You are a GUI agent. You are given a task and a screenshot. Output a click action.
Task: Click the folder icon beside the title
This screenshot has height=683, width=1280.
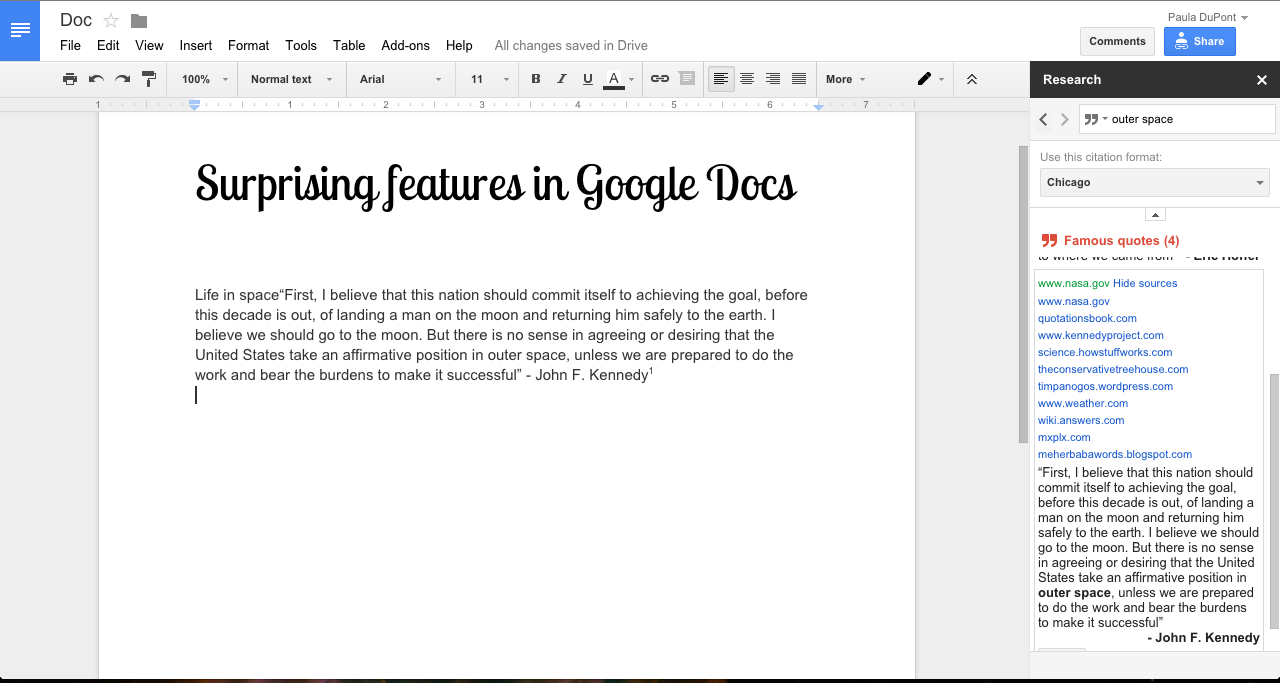point(139,21)
